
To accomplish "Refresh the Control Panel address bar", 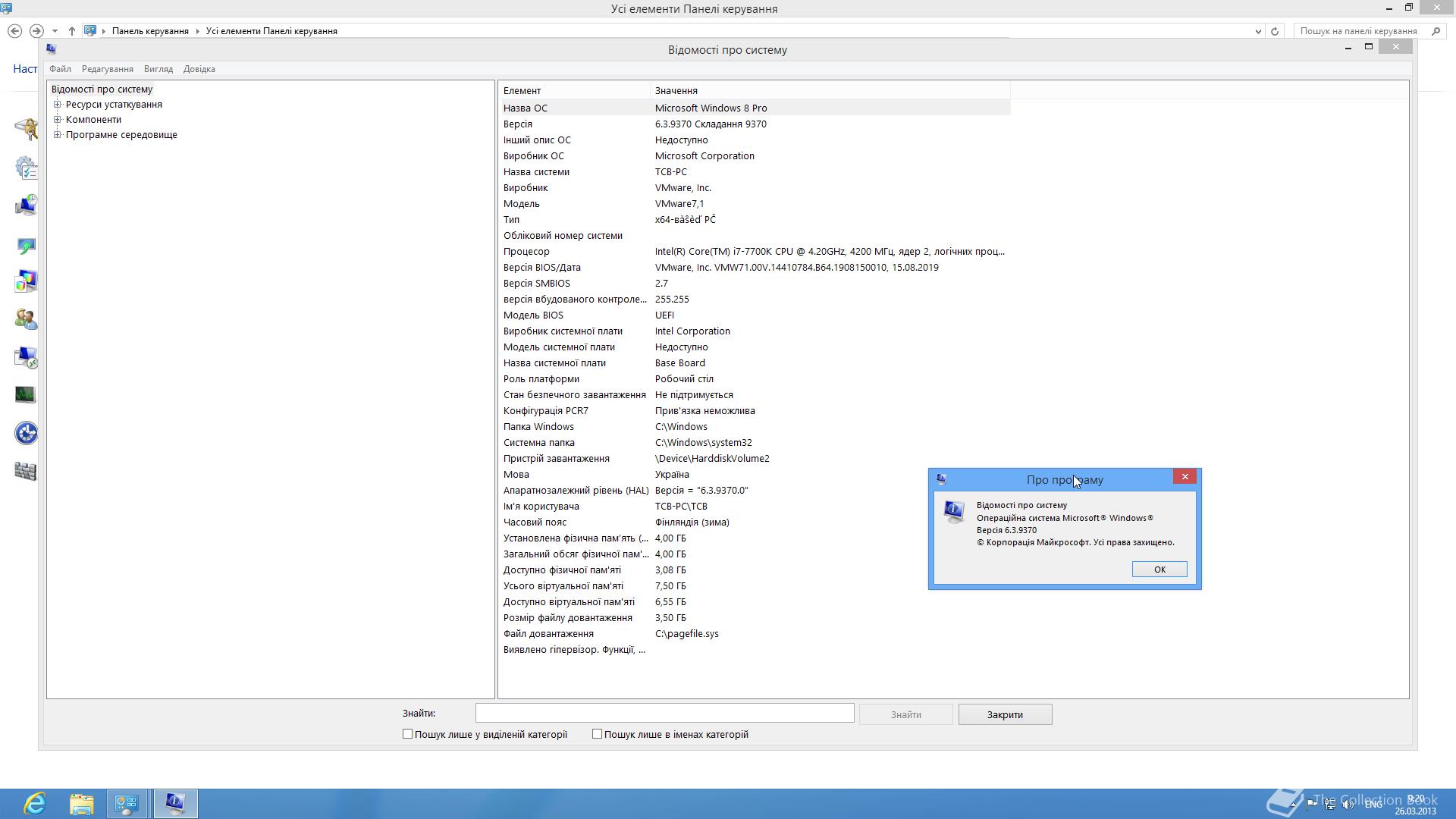I will tap(1275, 31).
